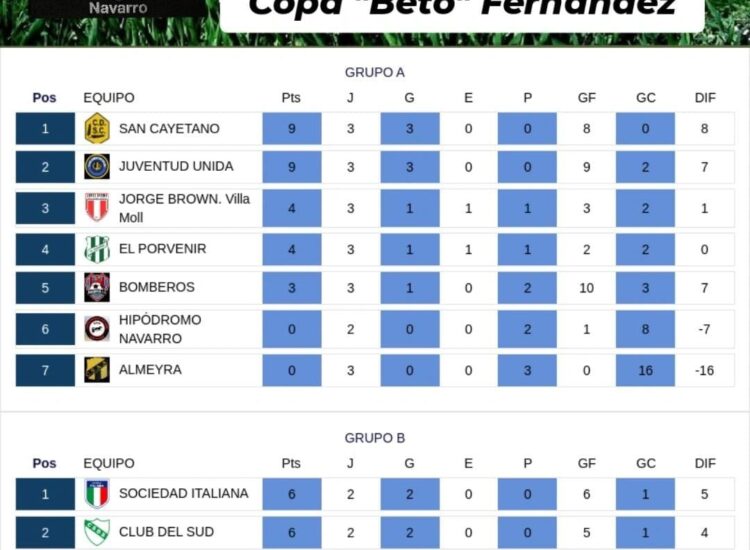Click Almeyra's 16 goals-against cell
This screenshot has height=550, width=750.
point(645,370)
